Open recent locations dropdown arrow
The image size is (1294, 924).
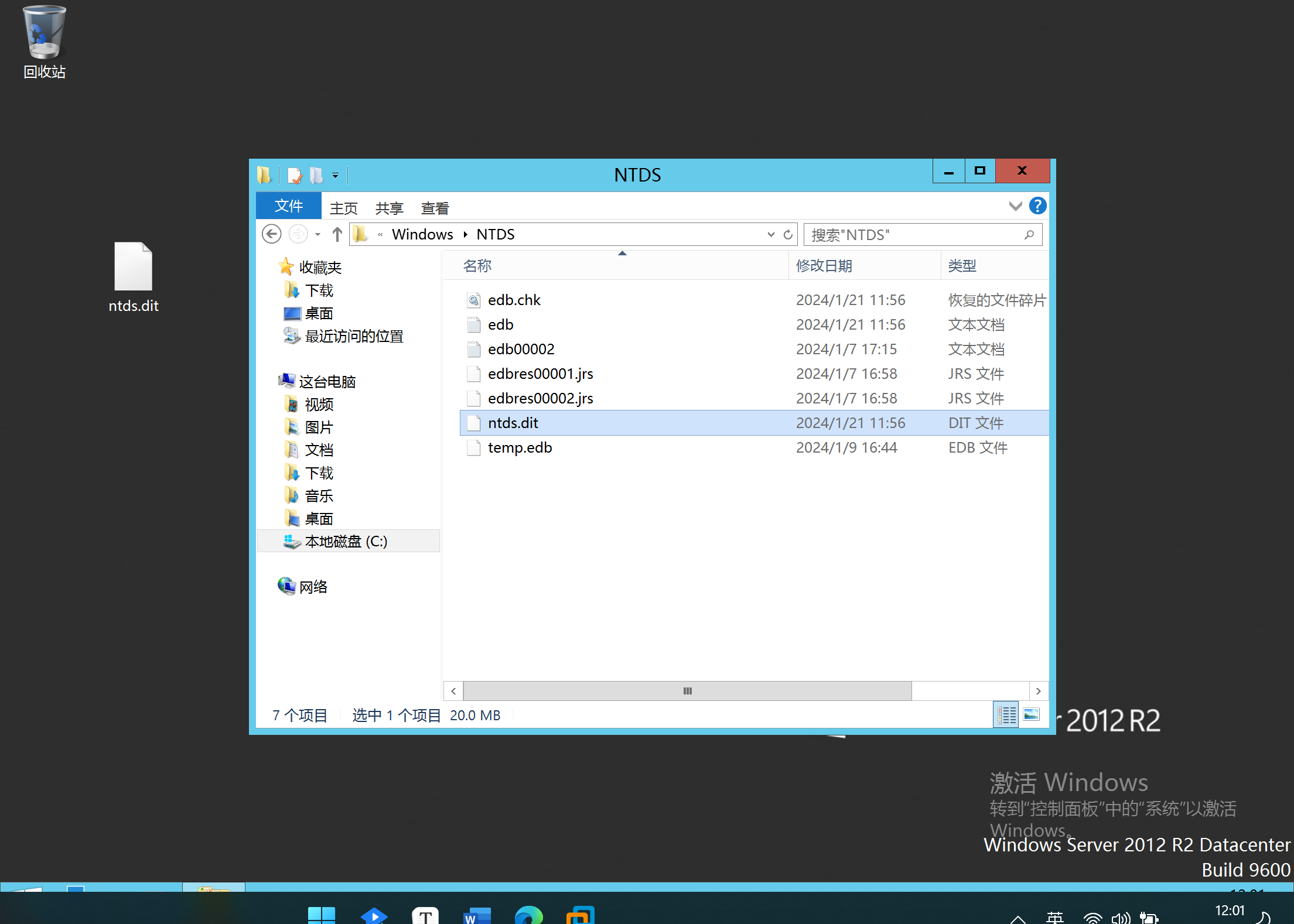[317, 235]
